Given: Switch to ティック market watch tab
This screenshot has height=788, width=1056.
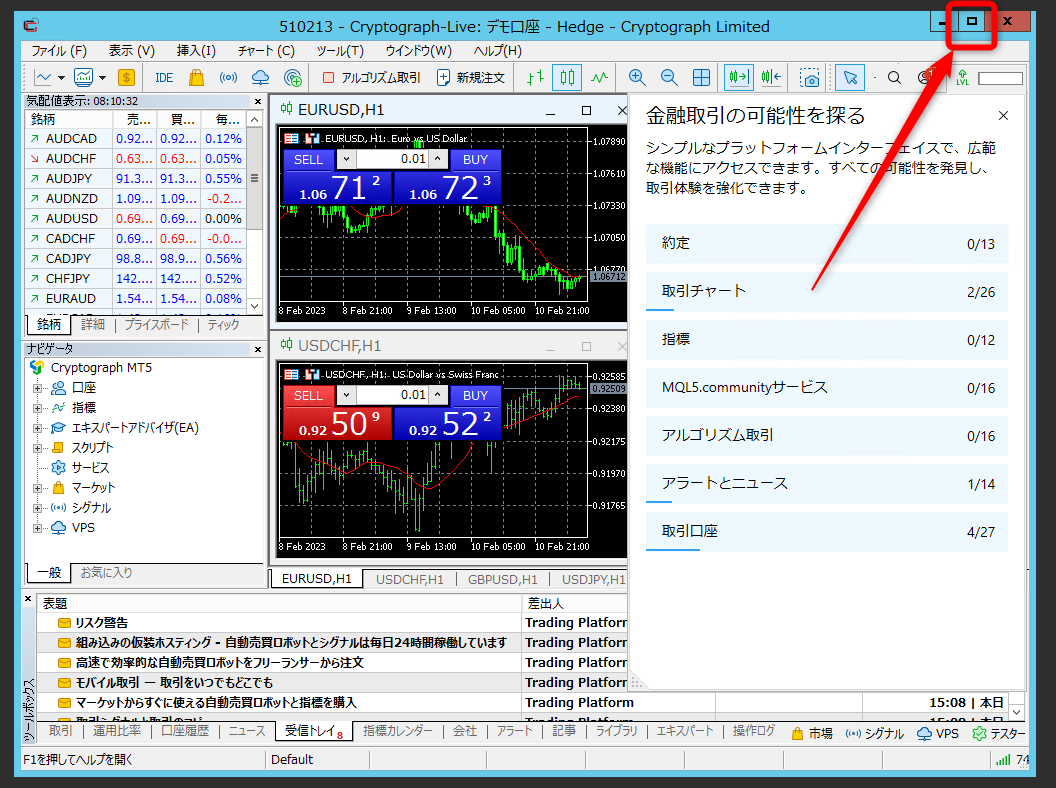Looking at the screenshot, I should pos(223,325).
